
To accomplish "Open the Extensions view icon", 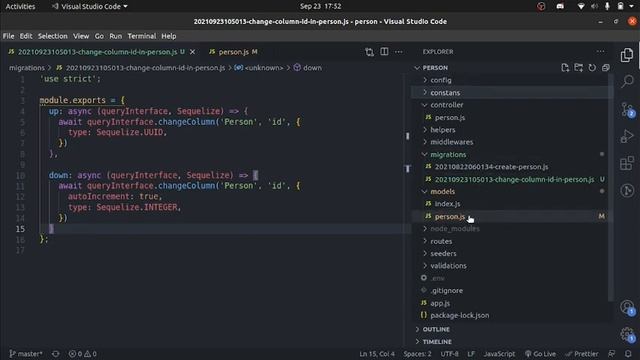I will 627,163.
